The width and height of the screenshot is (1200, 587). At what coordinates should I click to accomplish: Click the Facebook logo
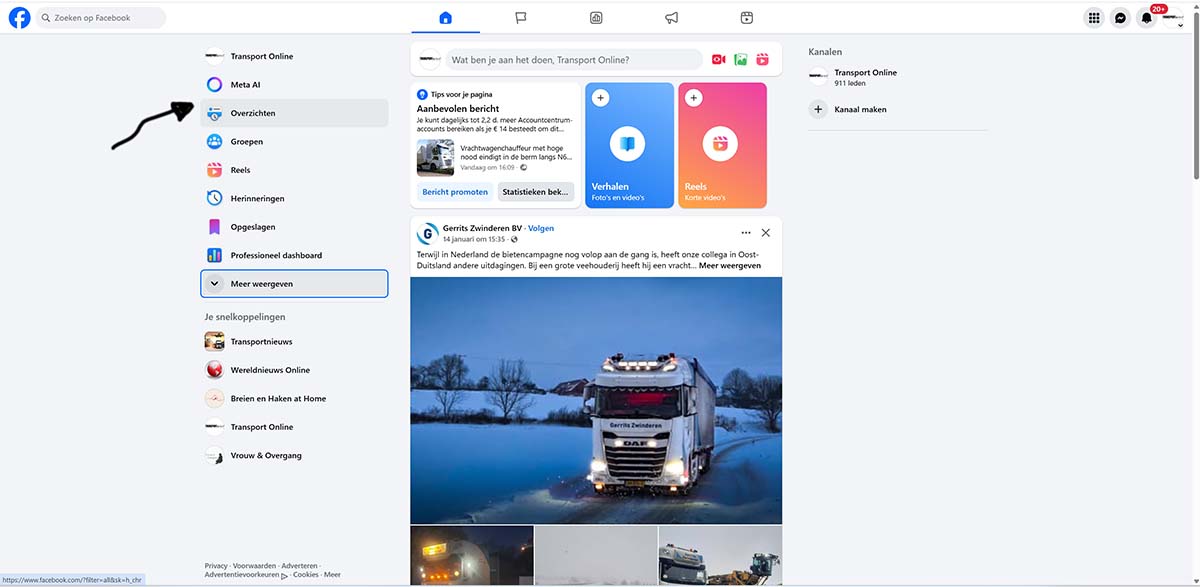pos(19,18)
